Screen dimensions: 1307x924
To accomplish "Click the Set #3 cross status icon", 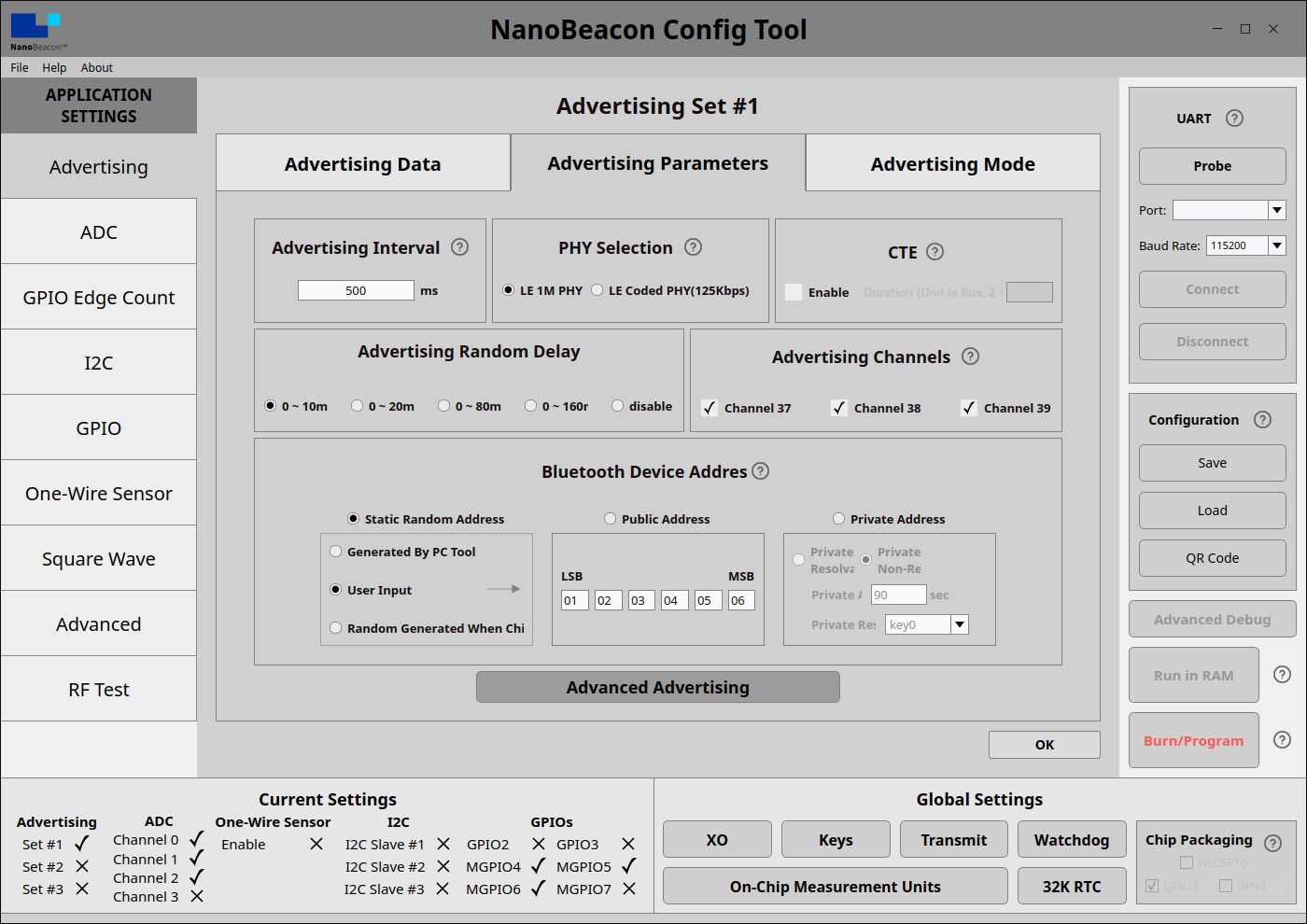I will [x=82, y=889].
